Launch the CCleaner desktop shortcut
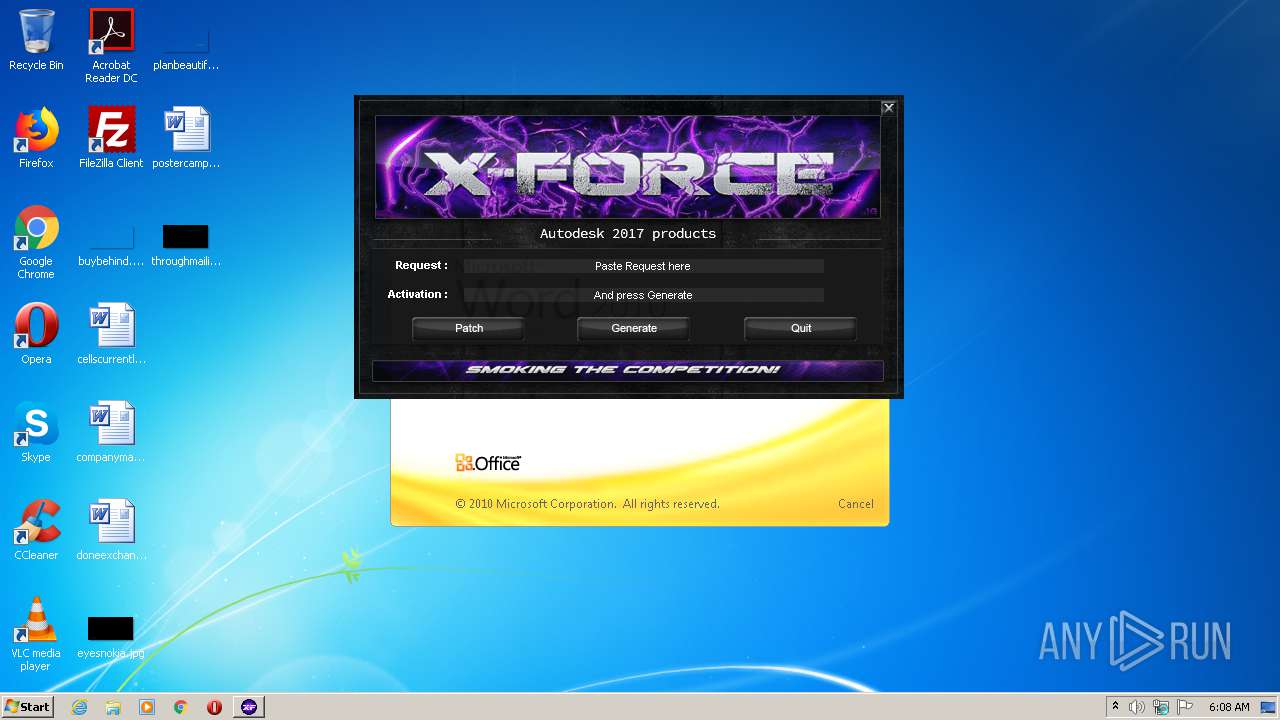1280x720 pixels. (x=36, y=530)
